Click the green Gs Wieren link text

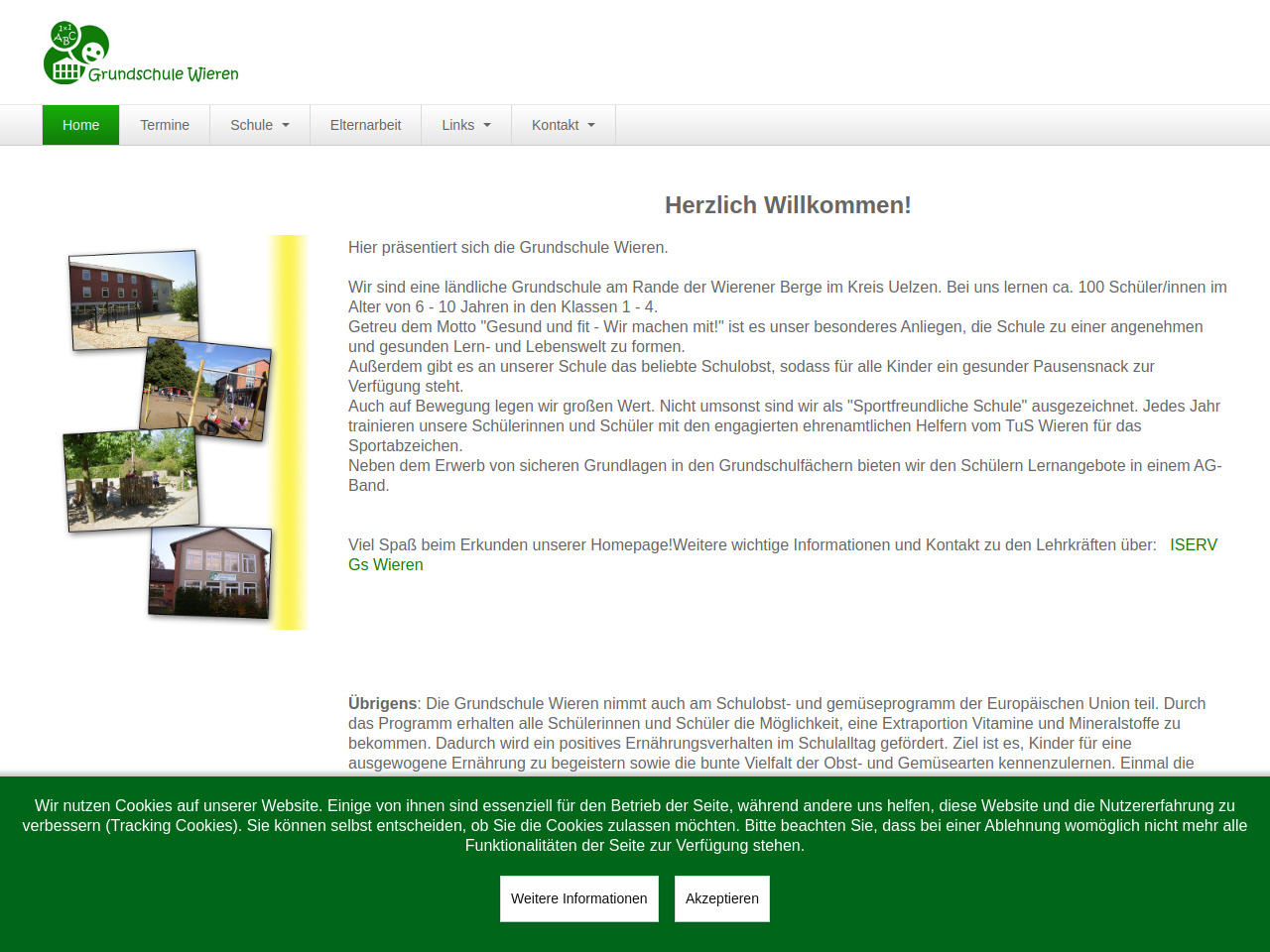point(385,564)
